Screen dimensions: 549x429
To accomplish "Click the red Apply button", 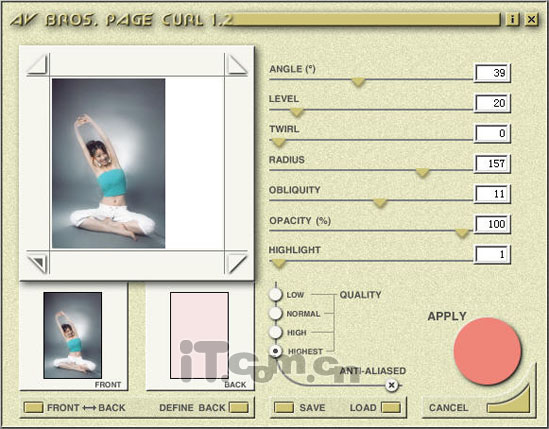I will coord(487,351).
